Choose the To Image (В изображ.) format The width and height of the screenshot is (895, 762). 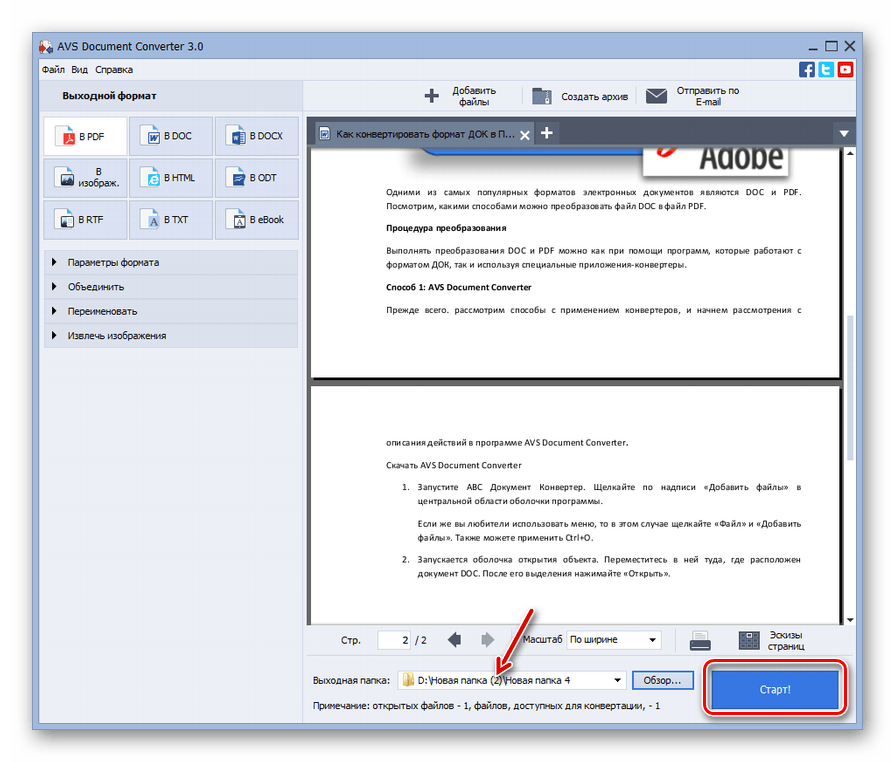tap(85, 178)
